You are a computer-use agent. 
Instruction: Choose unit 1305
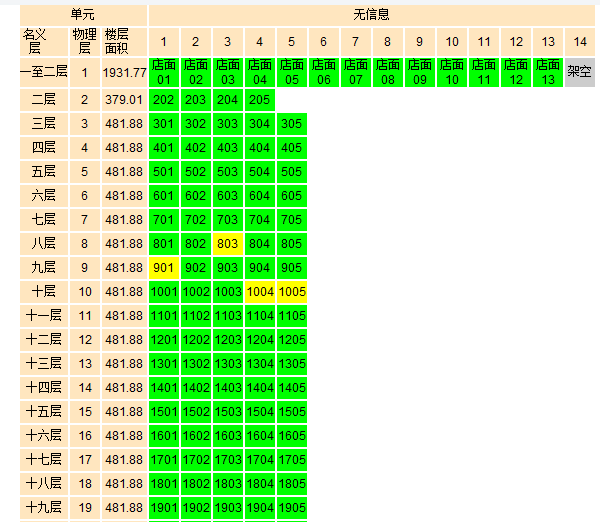(x=292, y=364)
